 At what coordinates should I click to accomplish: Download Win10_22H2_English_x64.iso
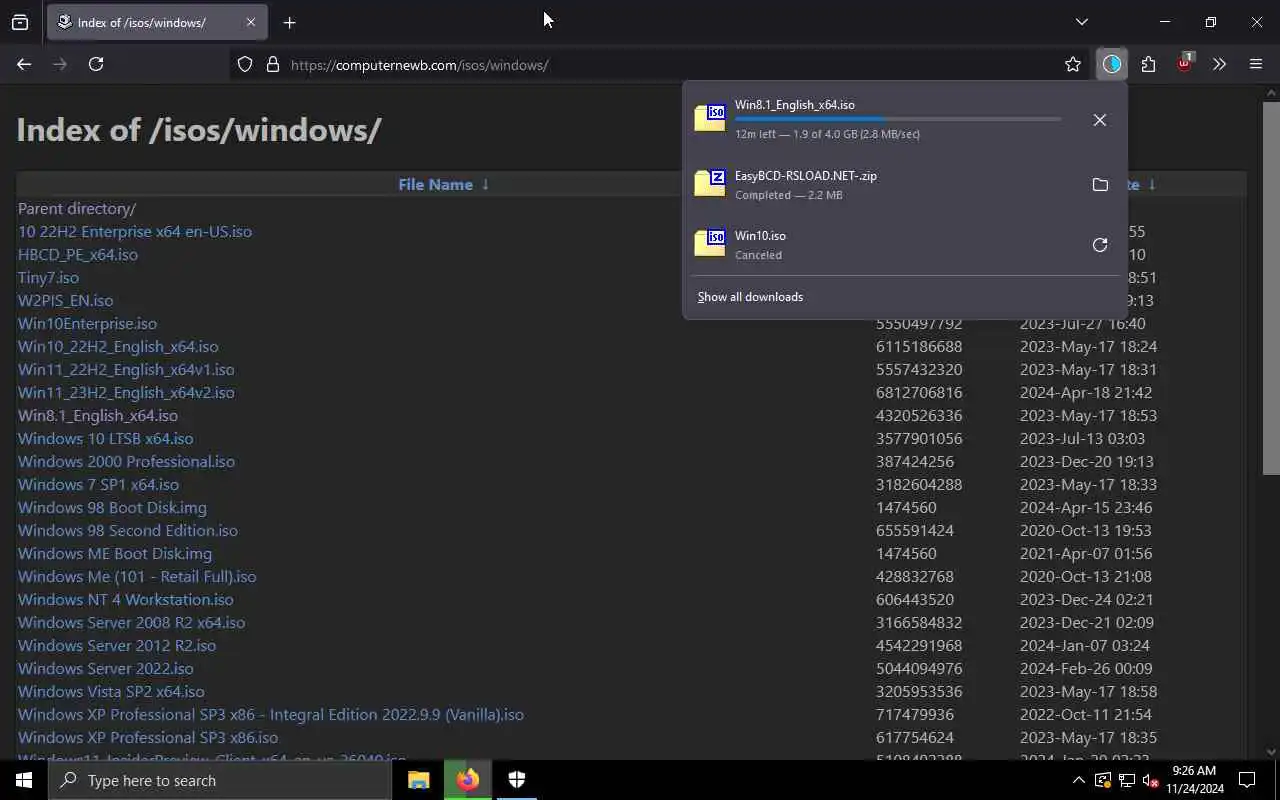[x=118, y=346]
